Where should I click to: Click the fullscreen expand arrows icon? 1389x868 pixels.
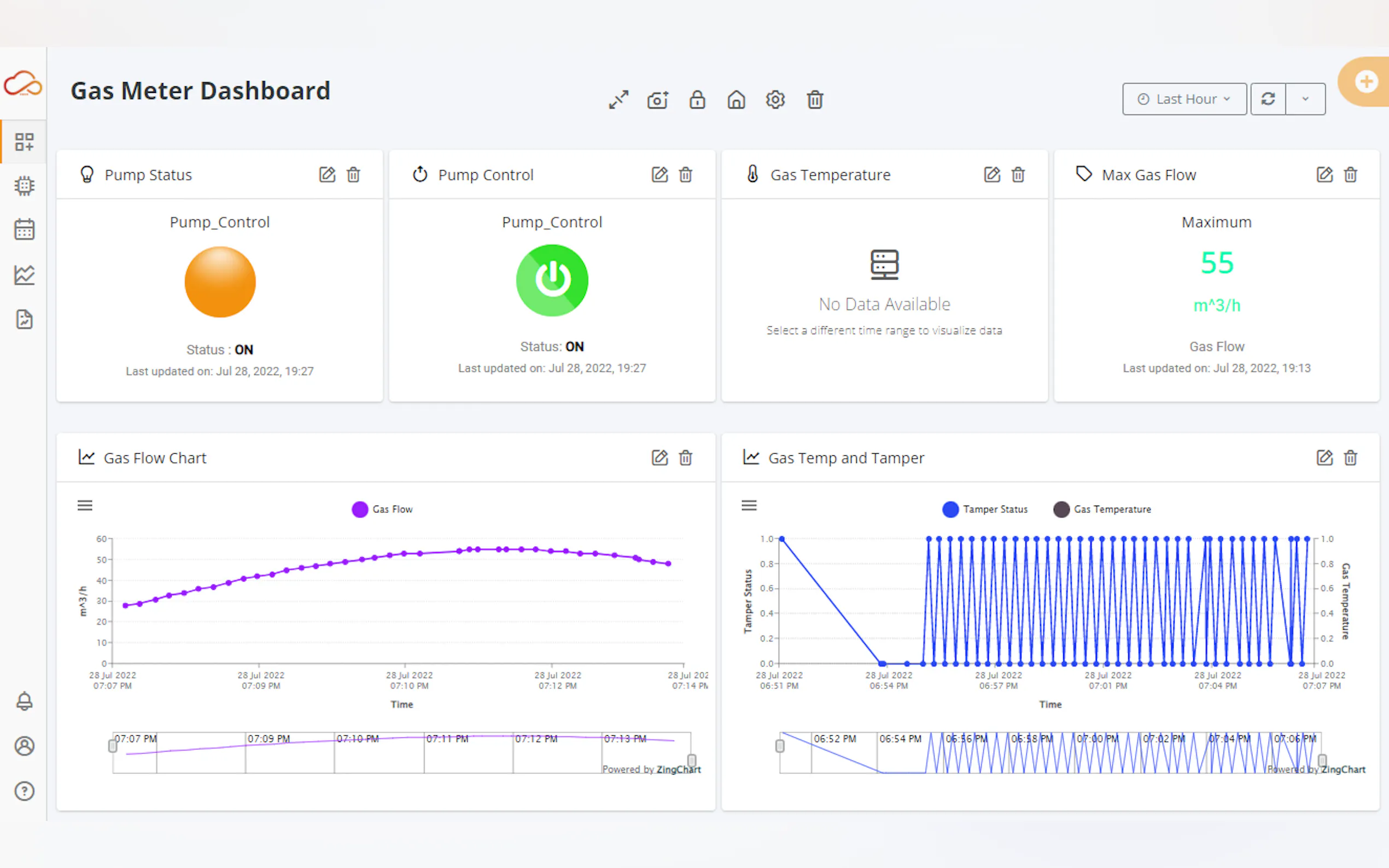618,100
